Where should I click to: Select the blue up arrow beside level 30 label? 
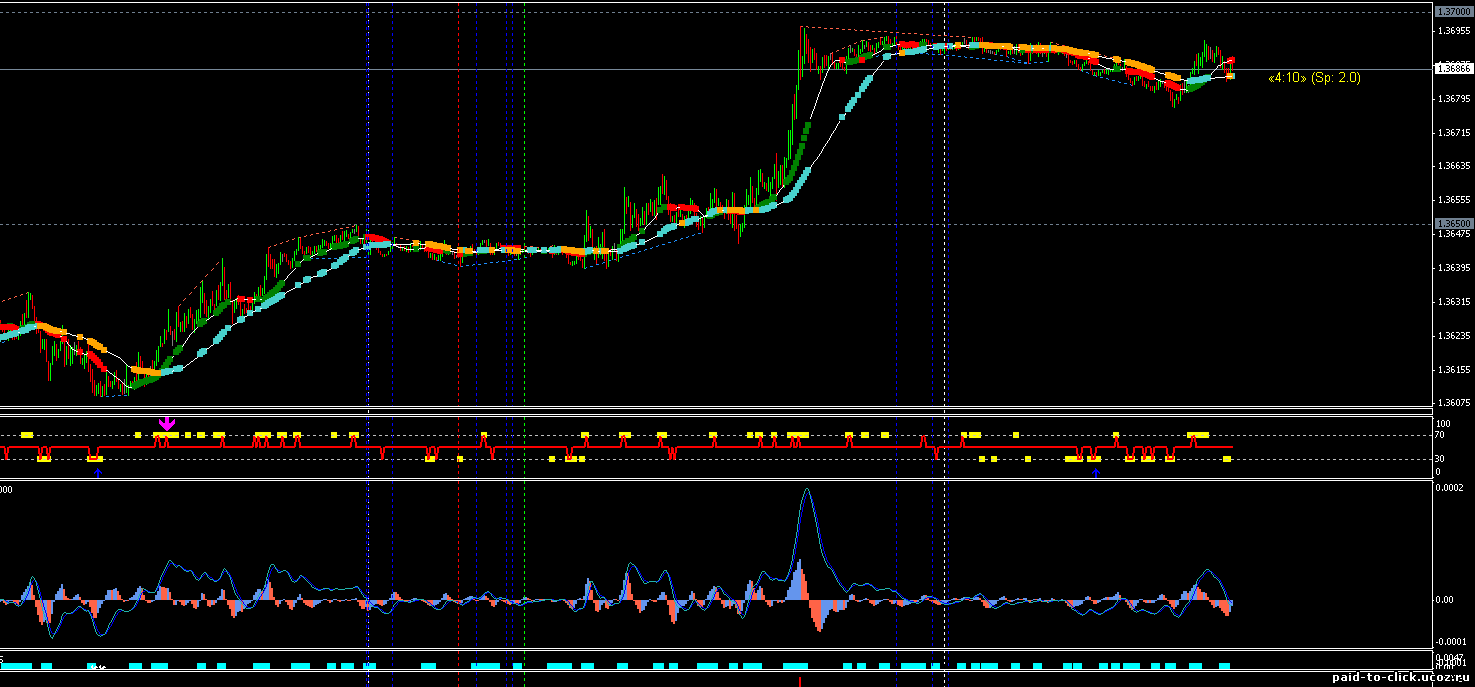(x=1095, y=471)
